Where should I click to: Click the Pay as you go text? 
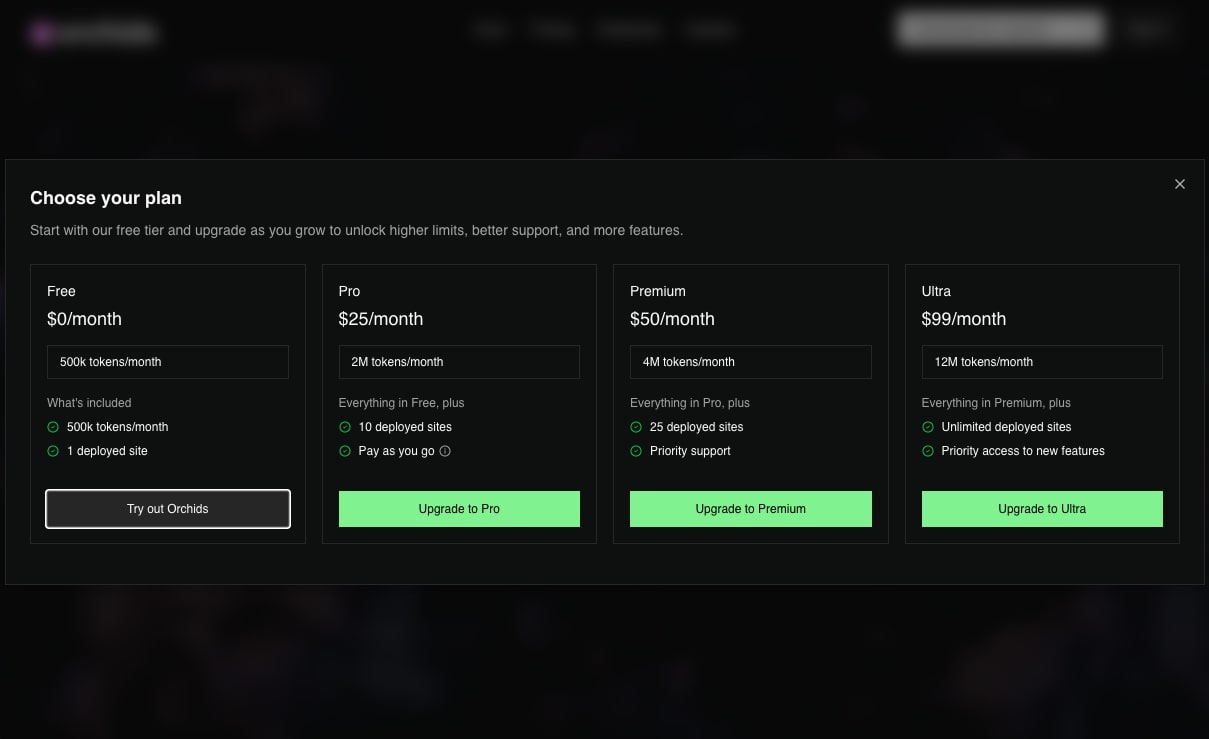point(397,451)
